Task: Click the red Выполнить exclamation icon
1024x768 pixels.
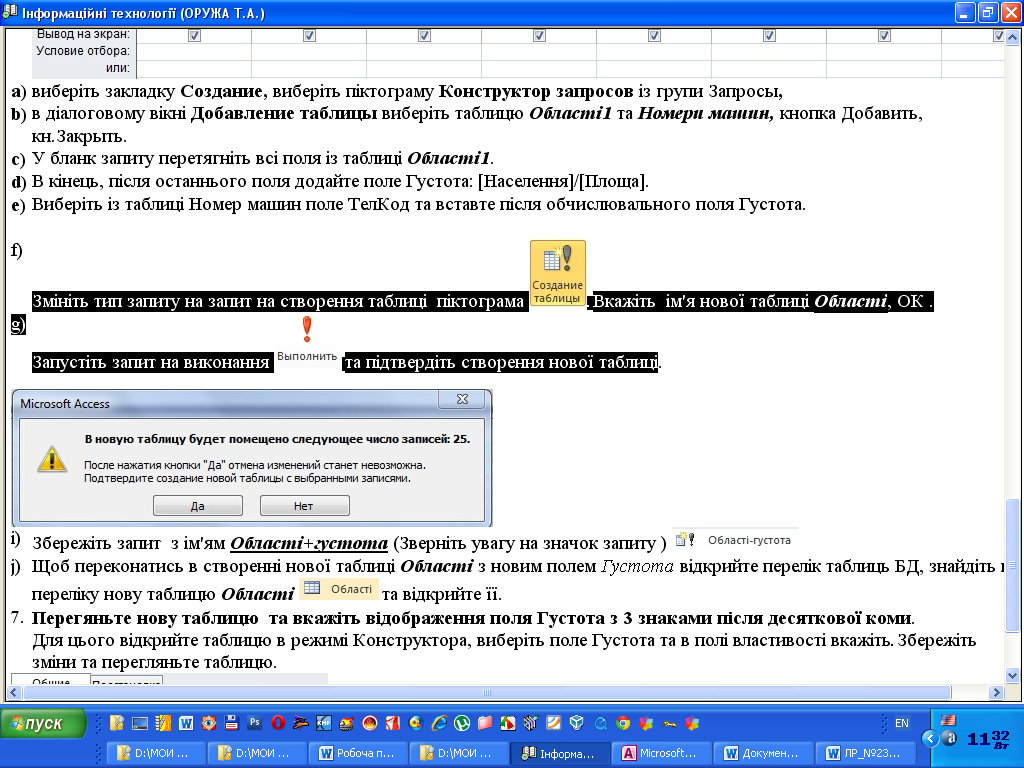Action: [x=306, y=330]
